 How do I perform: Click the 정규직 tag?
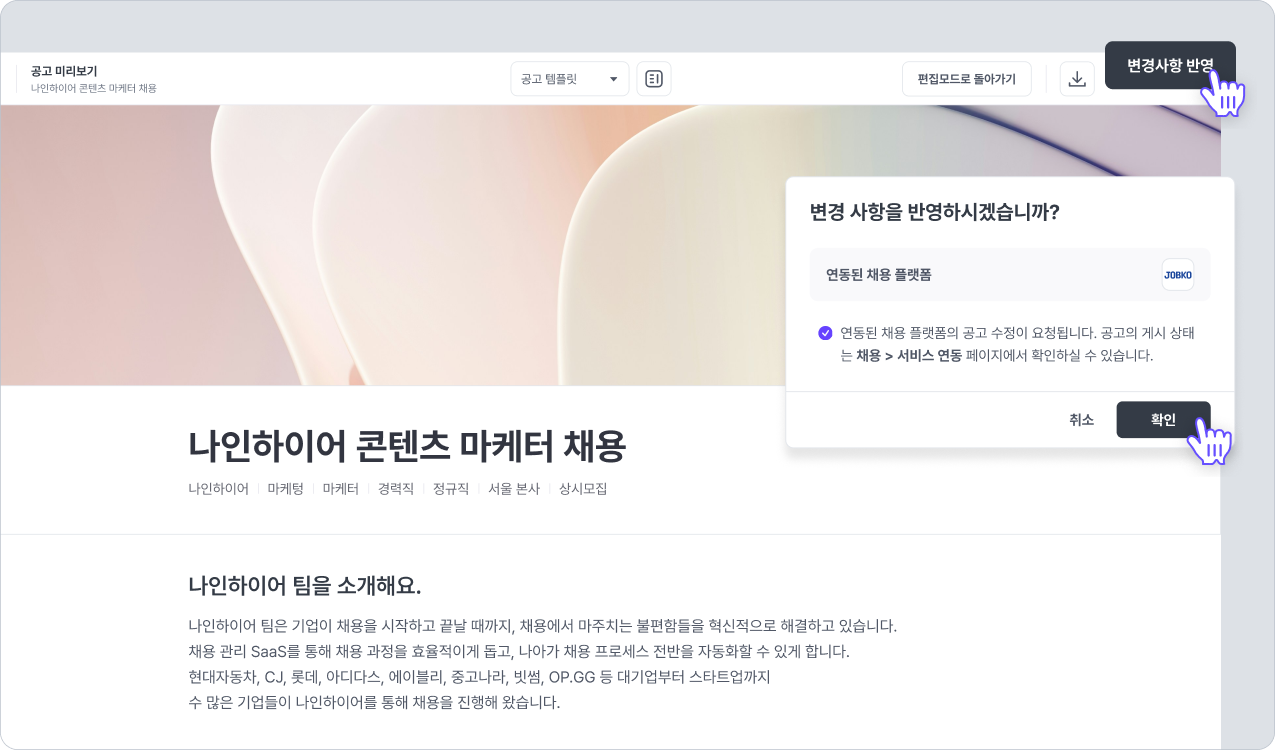(451, 489)
